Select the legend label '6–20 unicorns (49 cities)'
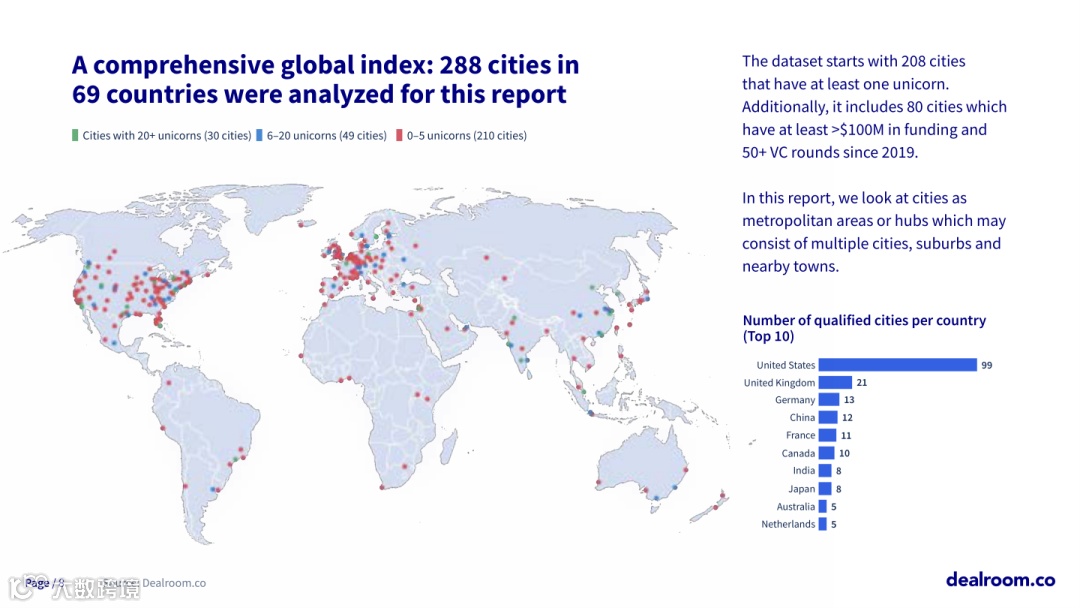Image resolution: width=1080 pixels, height=608 pixels. tap(326, 136)
